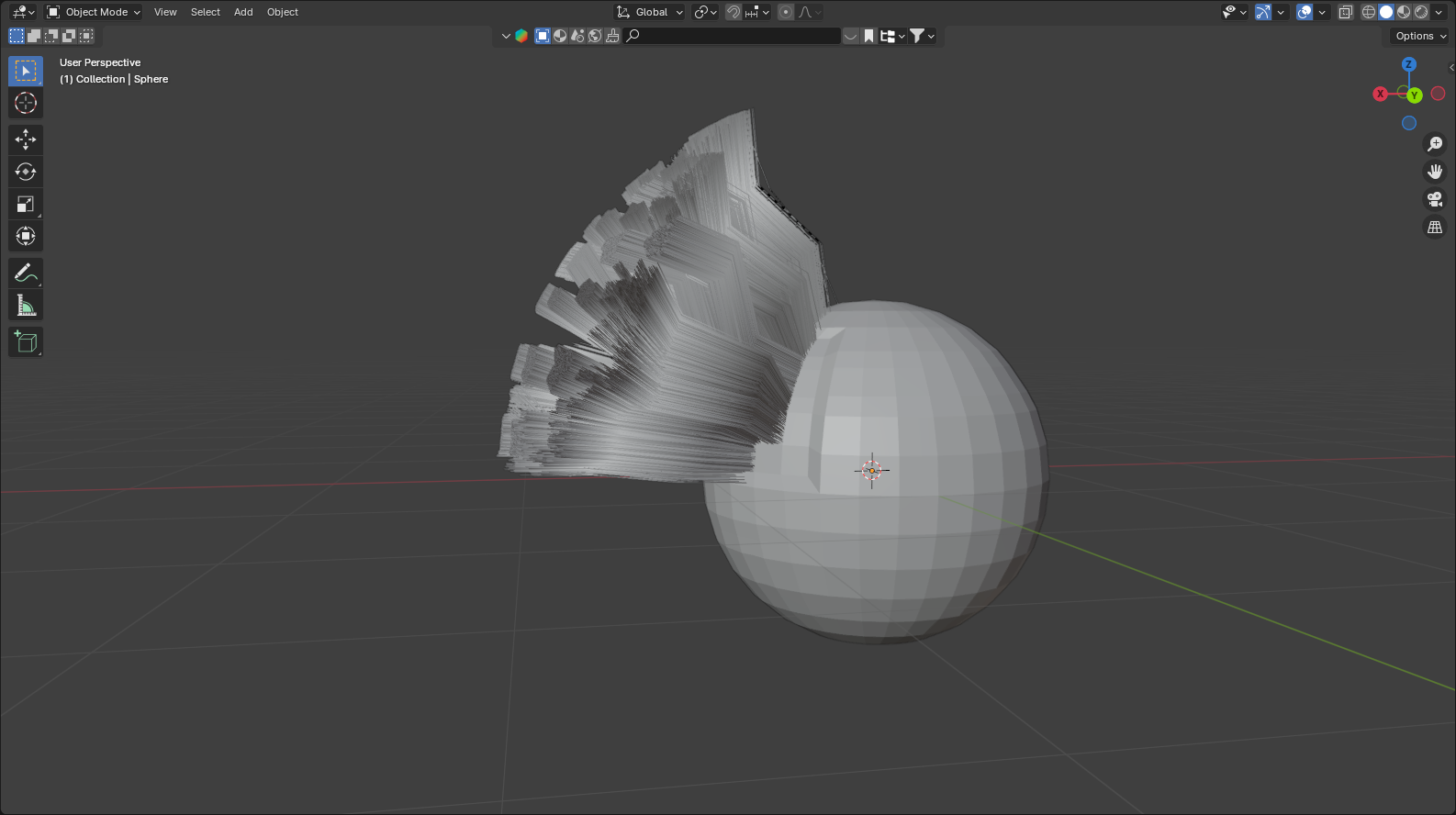This screenshot has height=815, width=1456.
Task: Open the viewport shading options dropdown
Action: 1439,12
